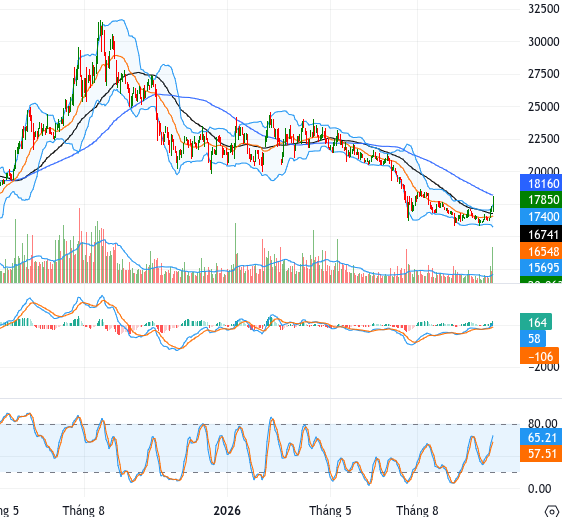Click the 27500 price scale value

coord(543,74)
